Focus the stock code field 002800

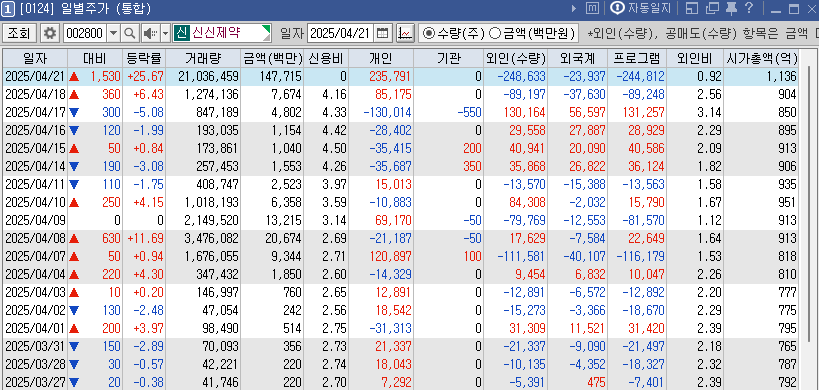[x=85, y=33]
